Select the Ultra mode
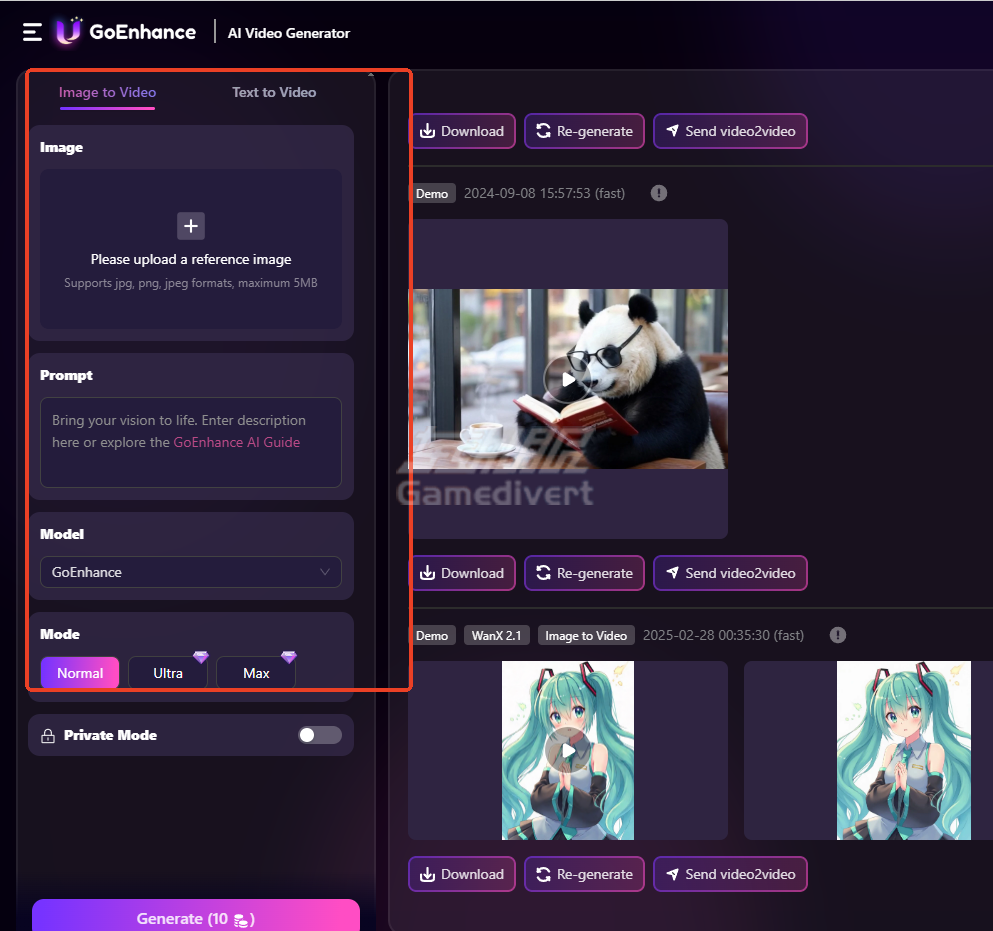The width and height of the screenshot is (993, 931). pyautogui.click(x=168, y=673)
